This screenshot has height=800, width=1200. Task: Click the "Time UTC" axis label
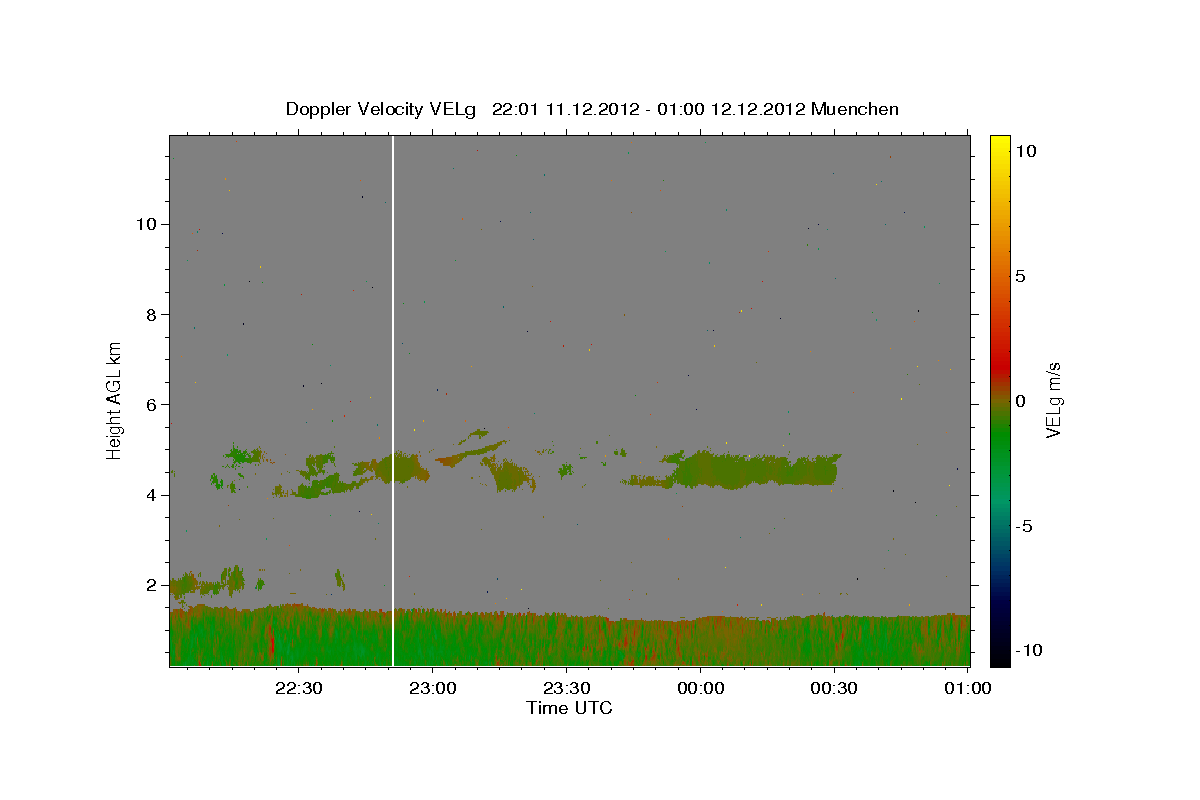click(569, 708)
